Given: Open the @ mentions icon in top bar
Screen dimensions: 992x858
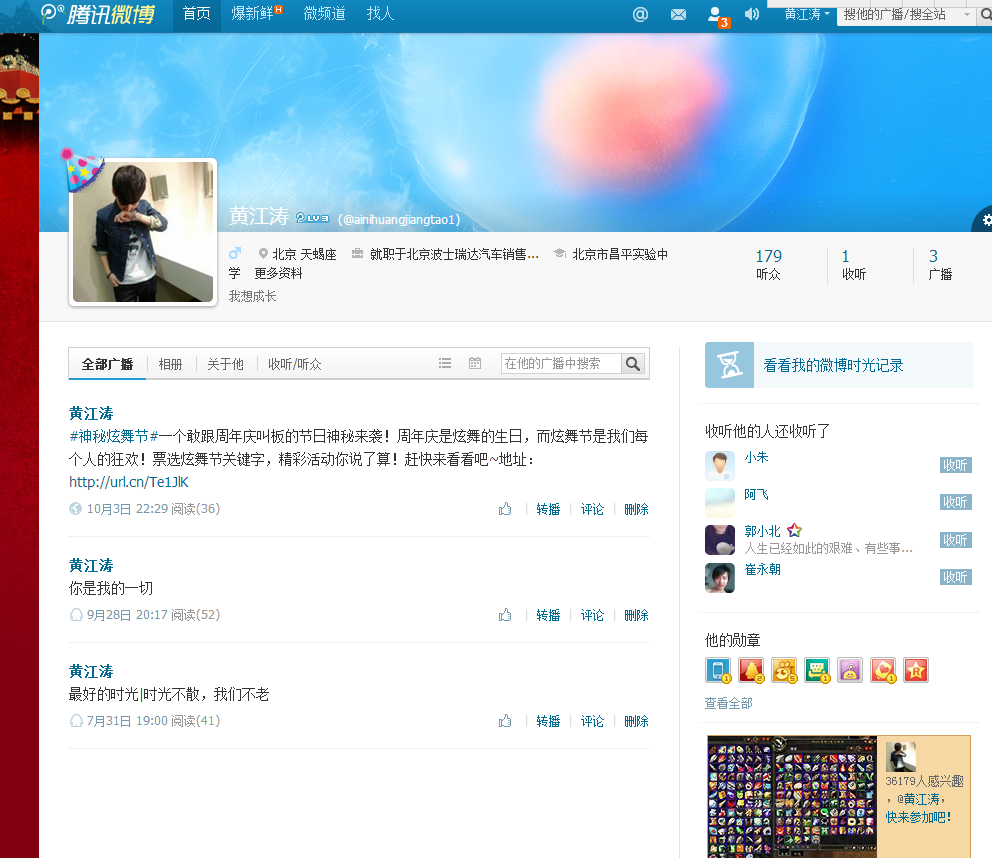Looking at the screenshot, I should tap(640, 14).
